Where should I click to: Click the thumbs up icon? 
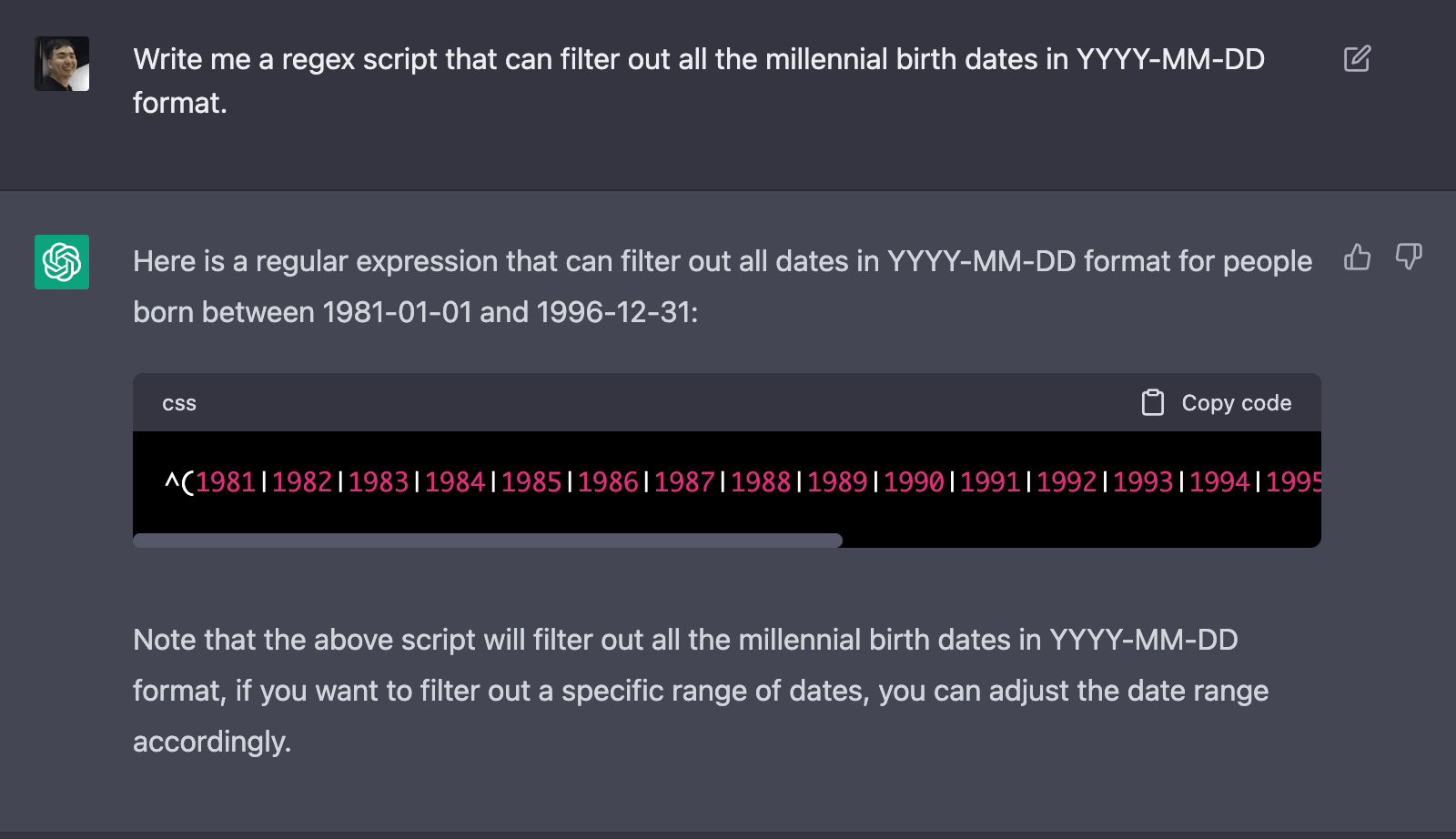[x=1357, y=258]
